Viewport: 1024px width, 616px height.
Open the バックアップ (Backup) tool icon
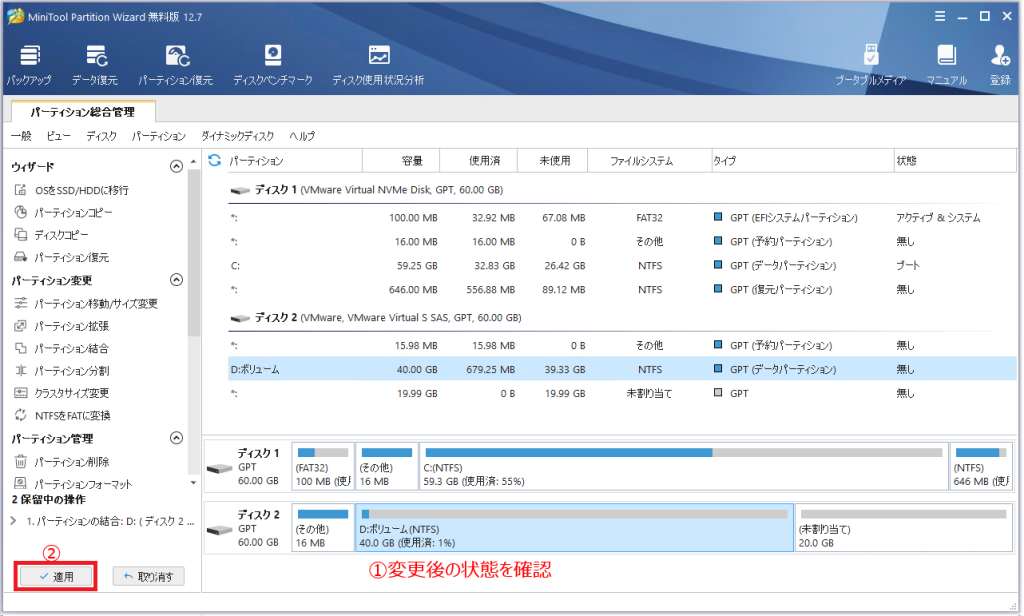pos(29,65)
